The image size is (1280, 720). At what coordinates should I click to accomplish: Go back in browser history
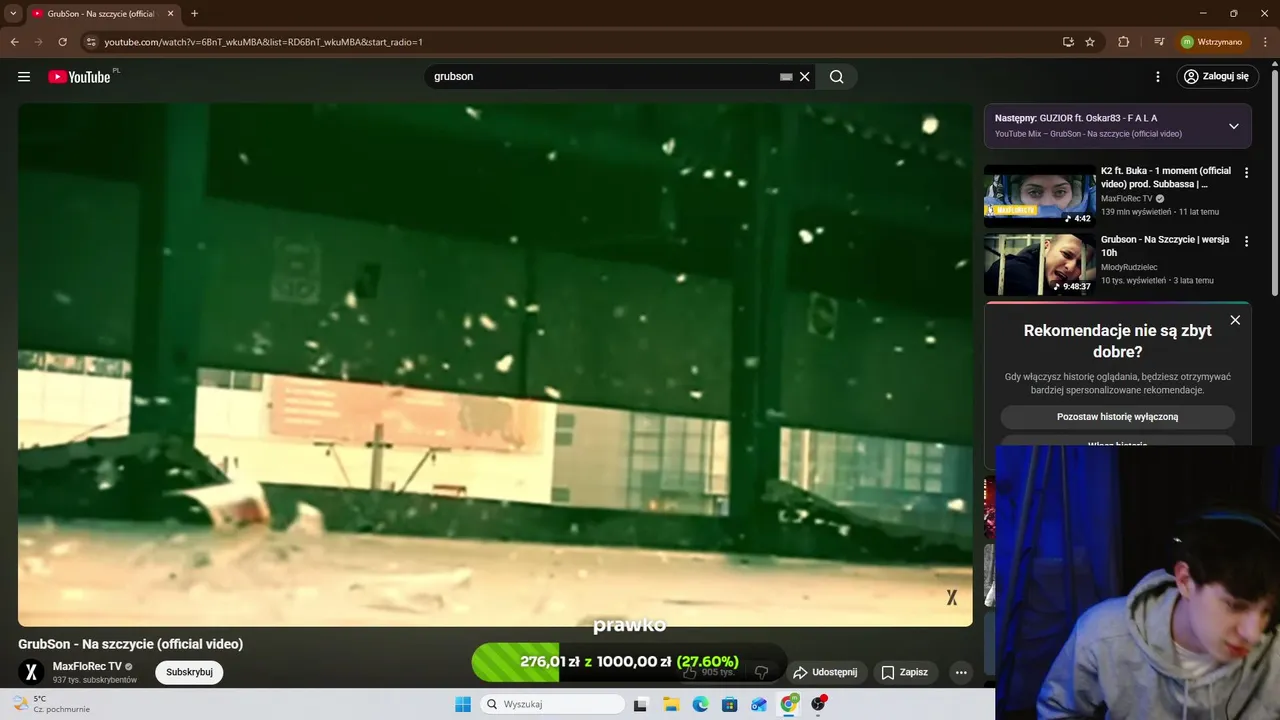(14, 42)
